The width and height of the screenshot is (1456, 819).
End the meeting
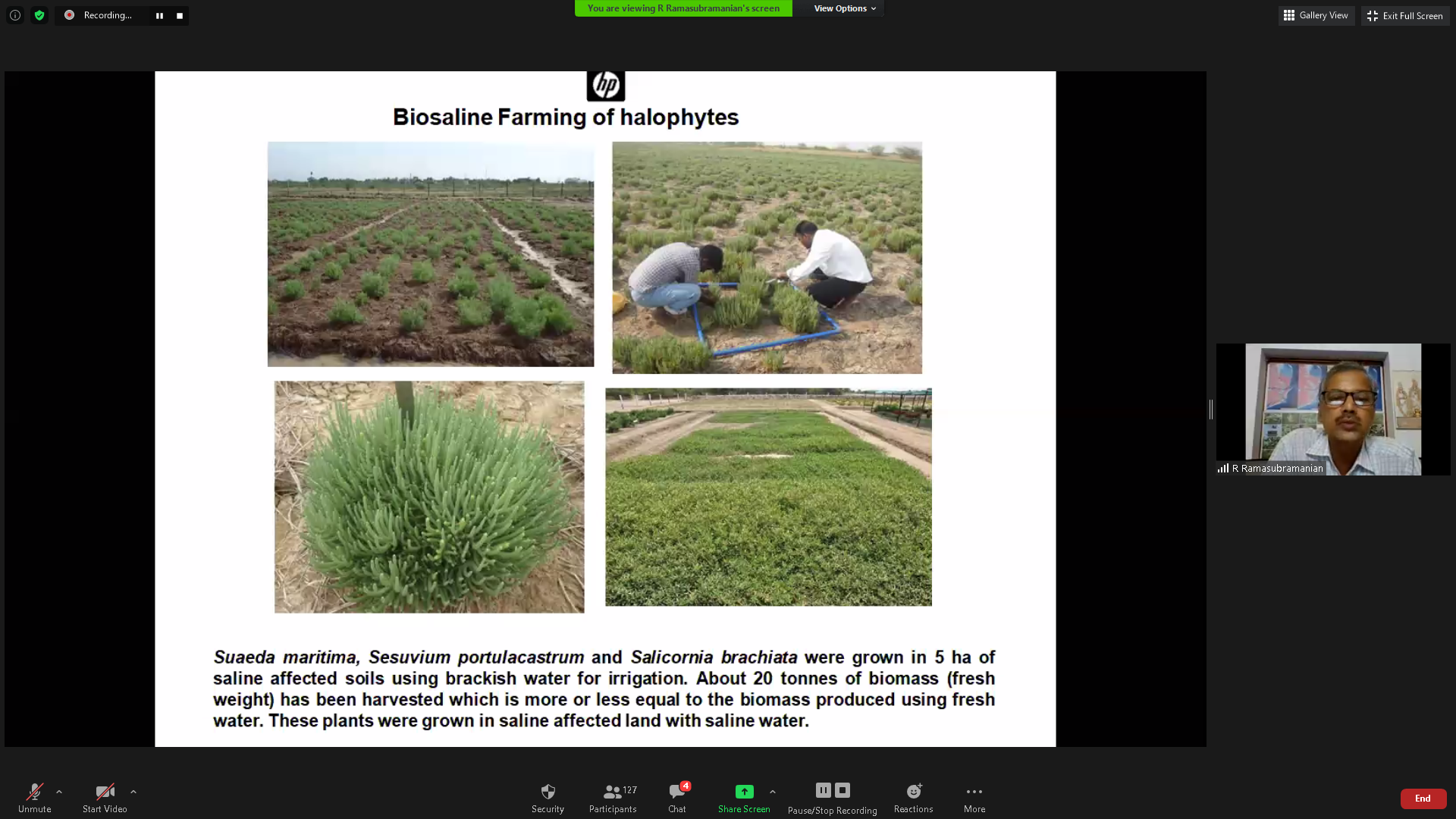1423,799
